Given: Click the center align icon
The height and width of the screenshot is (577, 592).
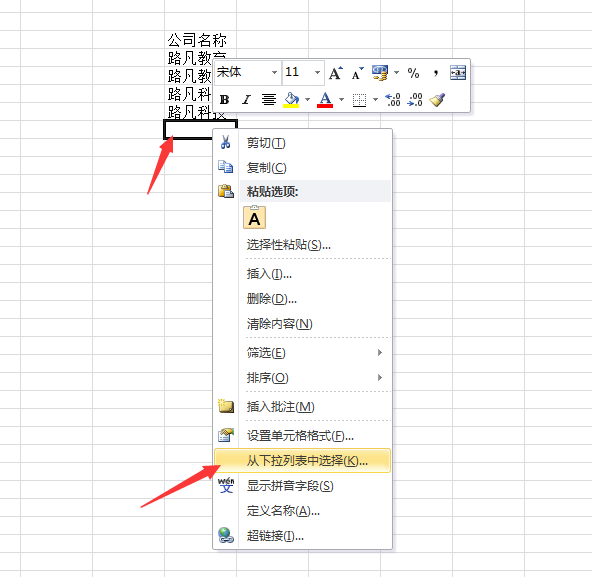Looking at the screenshot, I should pyautogui.click(x=269, y=100).
